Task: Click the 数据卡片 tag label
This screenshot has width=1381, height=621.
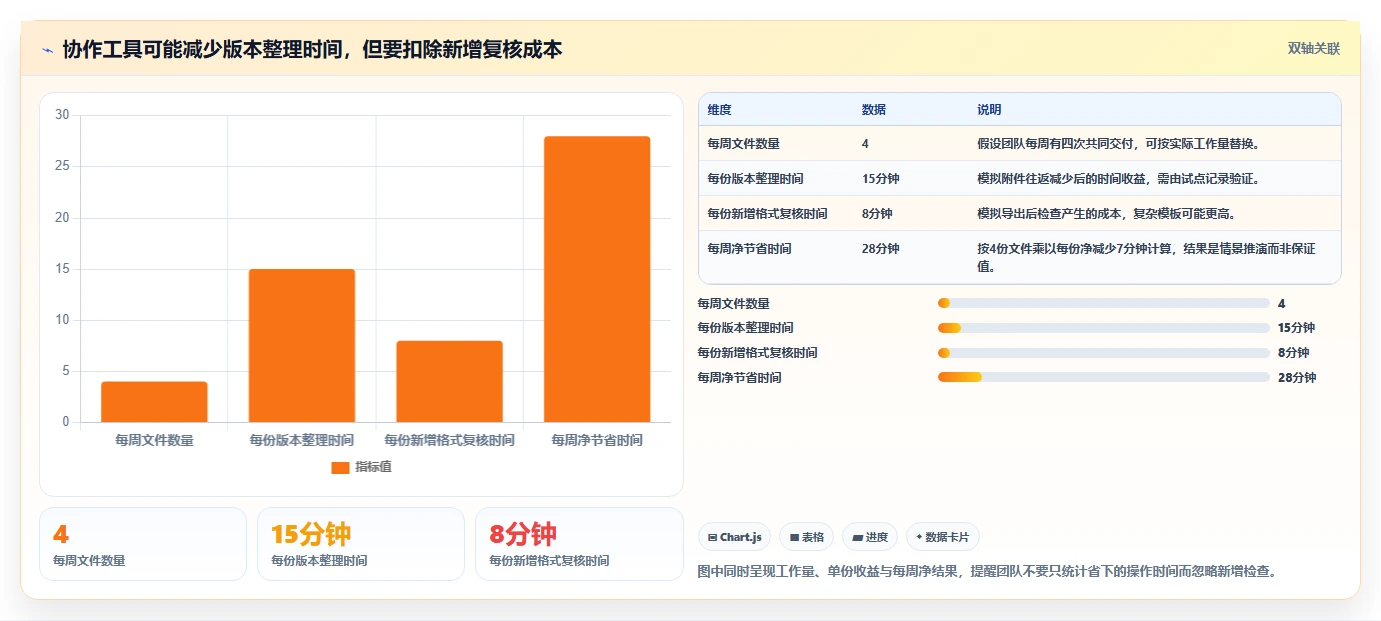Action: click(x=949, y=537)
